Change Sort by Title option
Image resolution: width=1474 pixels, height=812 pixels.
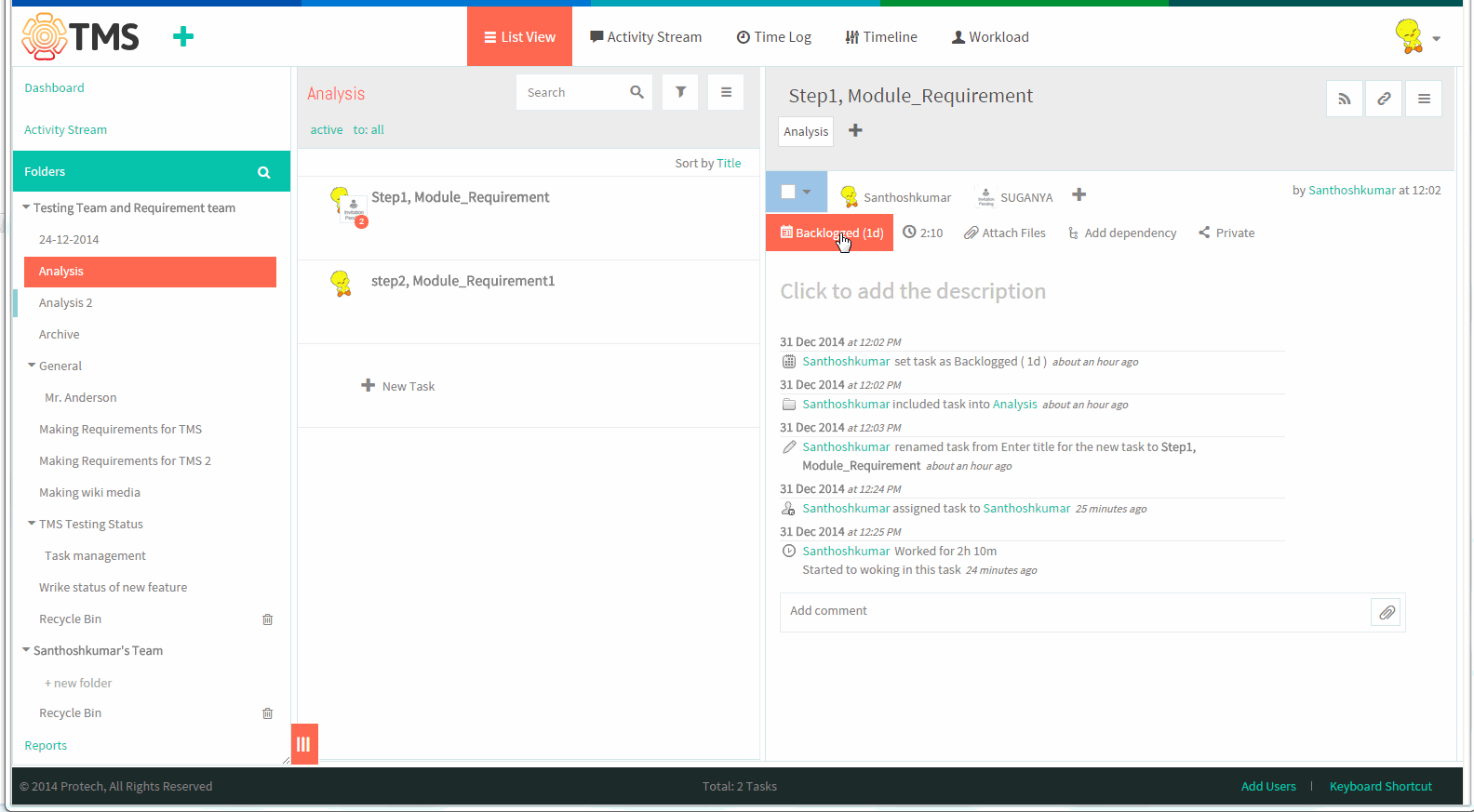[x=729, y=164]
